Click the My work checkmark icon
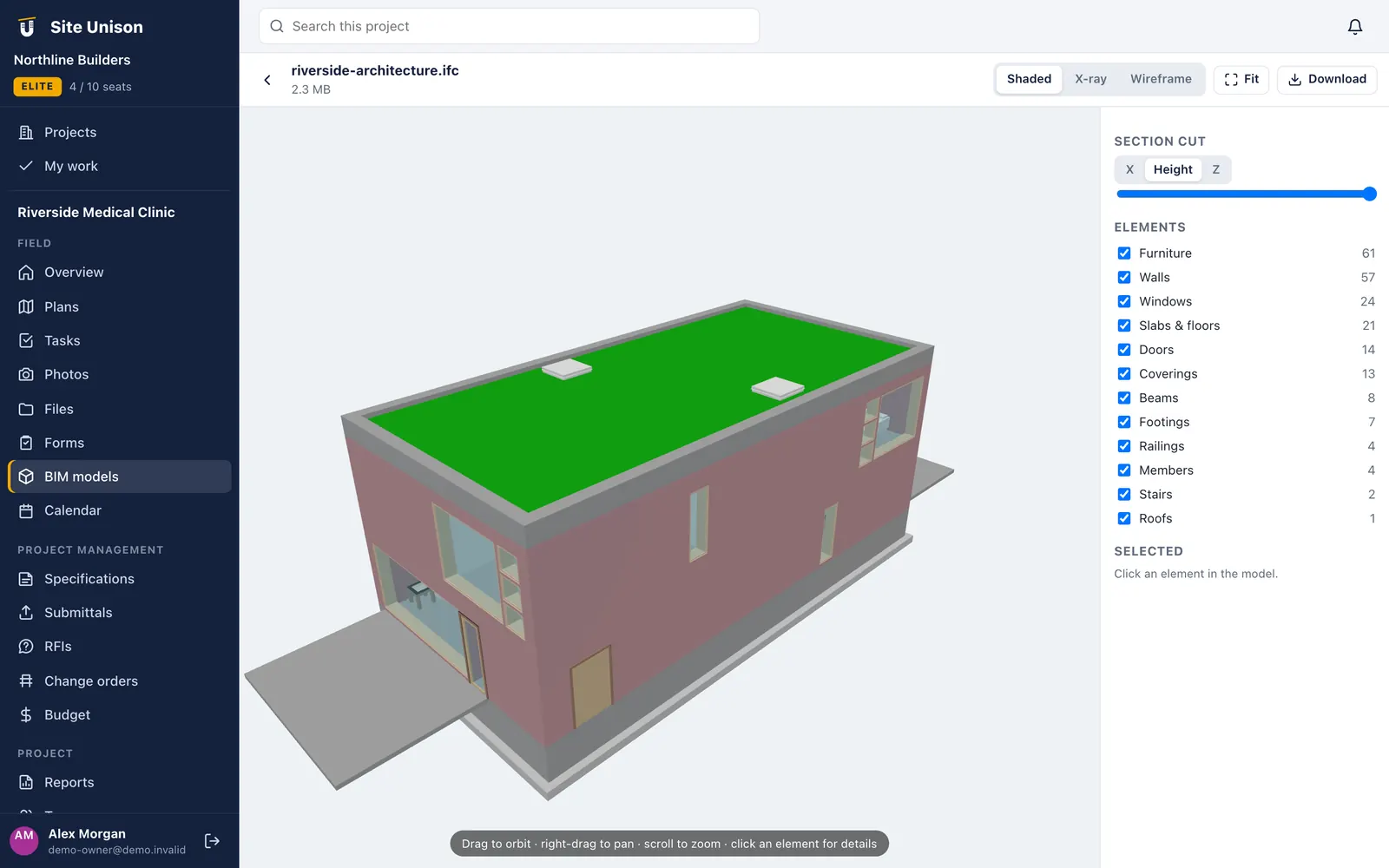 coord(26,166)
